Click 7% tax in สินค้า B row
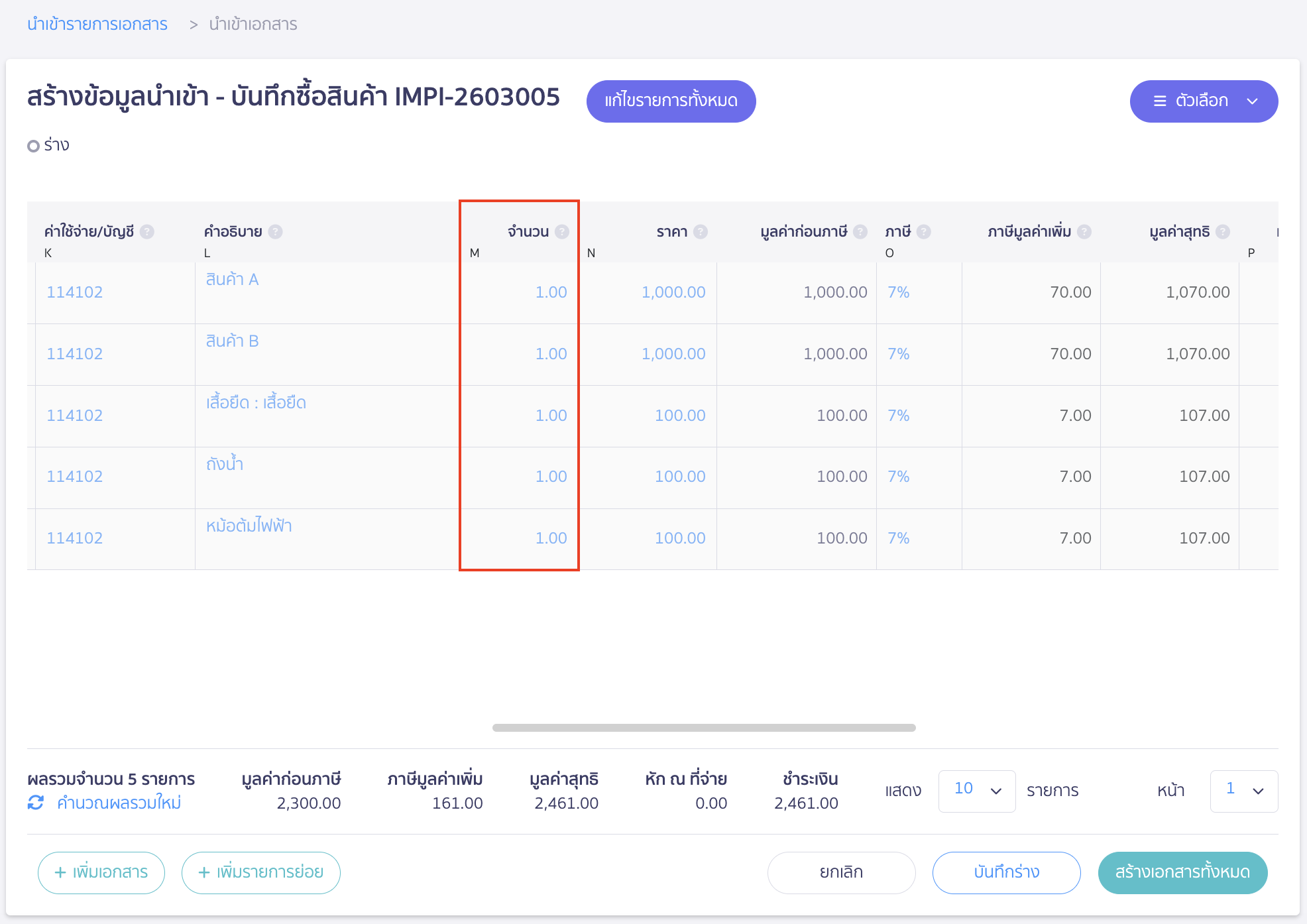Image resolution: width=1307 pixels, height=924 pixels. pyautogui.click(x=899, y=354)
